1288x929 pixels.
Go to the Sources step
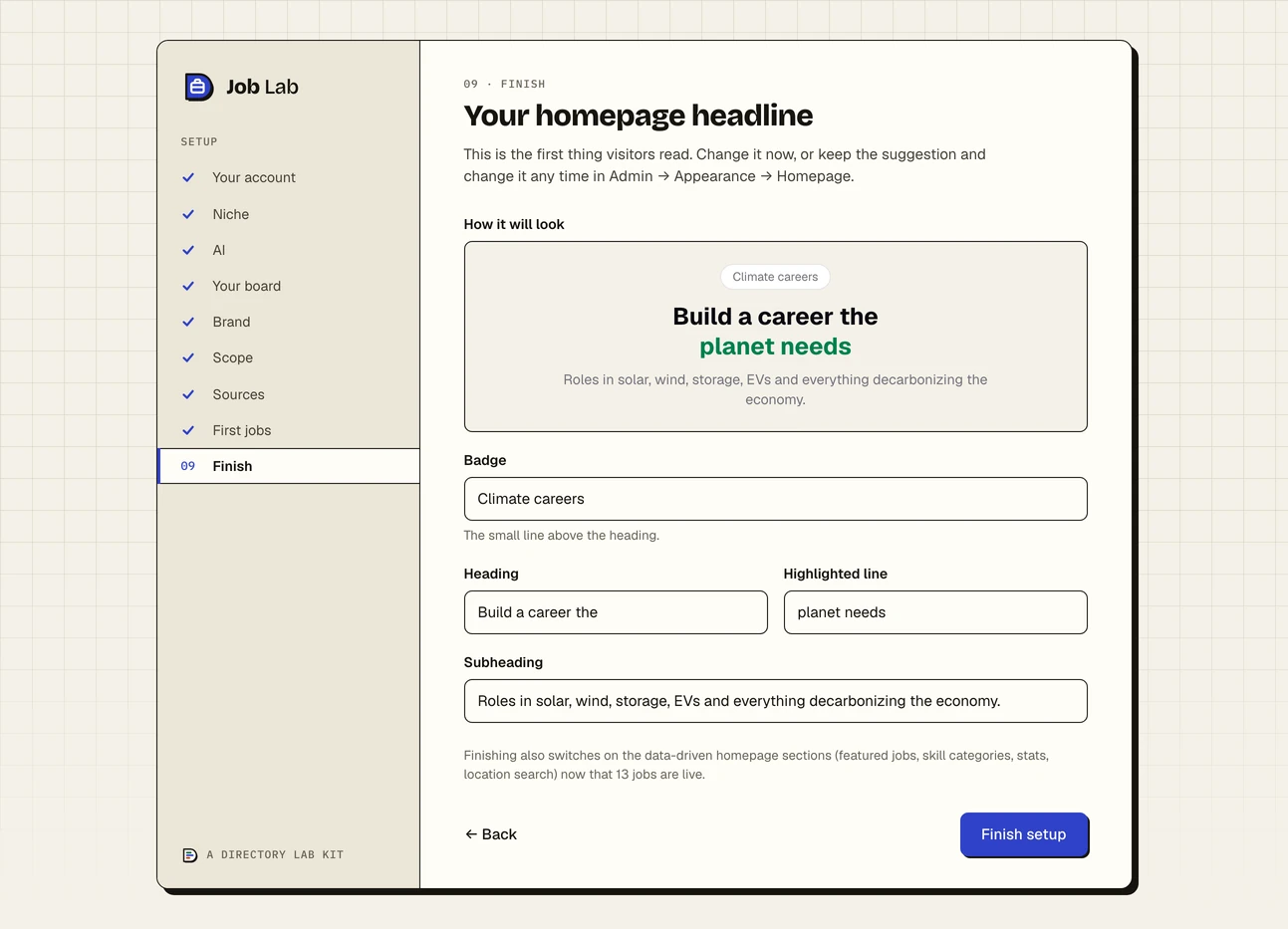click(289, 394)
